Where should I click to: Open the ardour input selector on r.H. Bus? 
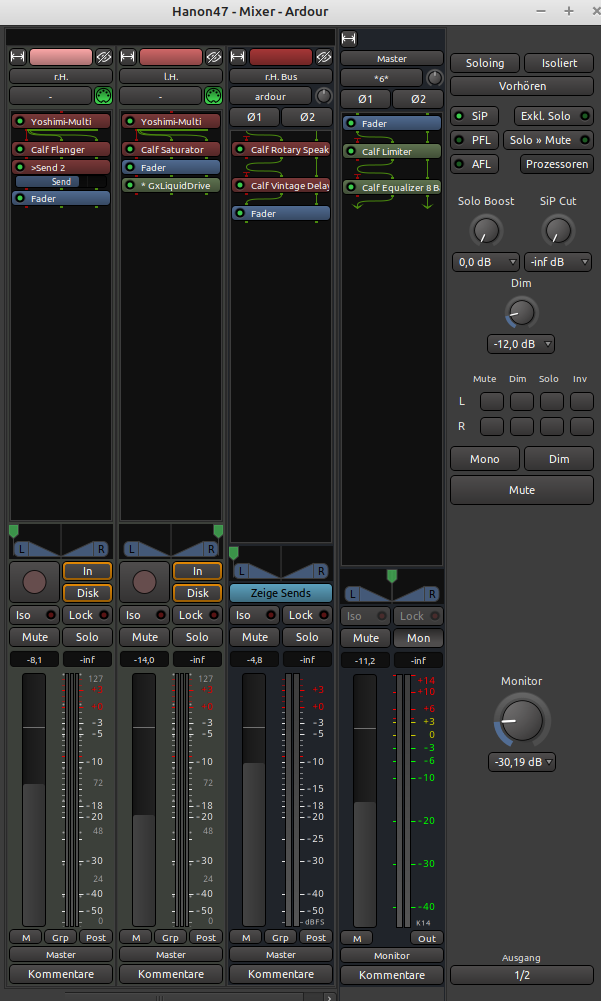271,96
